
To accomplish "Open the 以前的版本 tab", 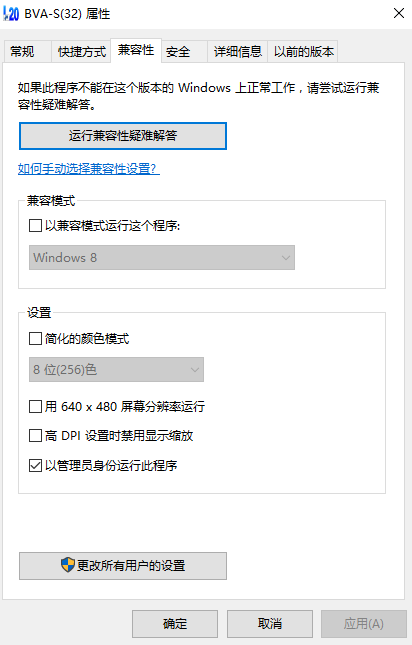I will tap(303, 52).
